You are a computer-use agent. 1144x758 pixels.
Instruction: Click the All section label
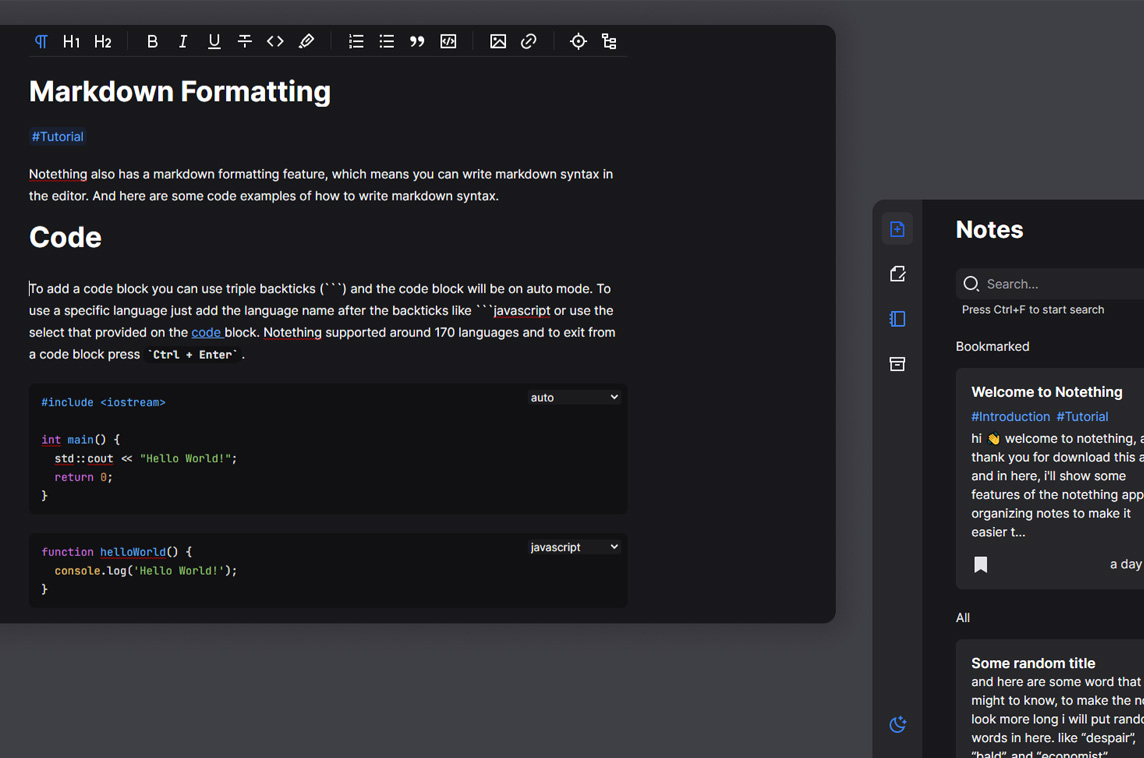tap(962, 618)
